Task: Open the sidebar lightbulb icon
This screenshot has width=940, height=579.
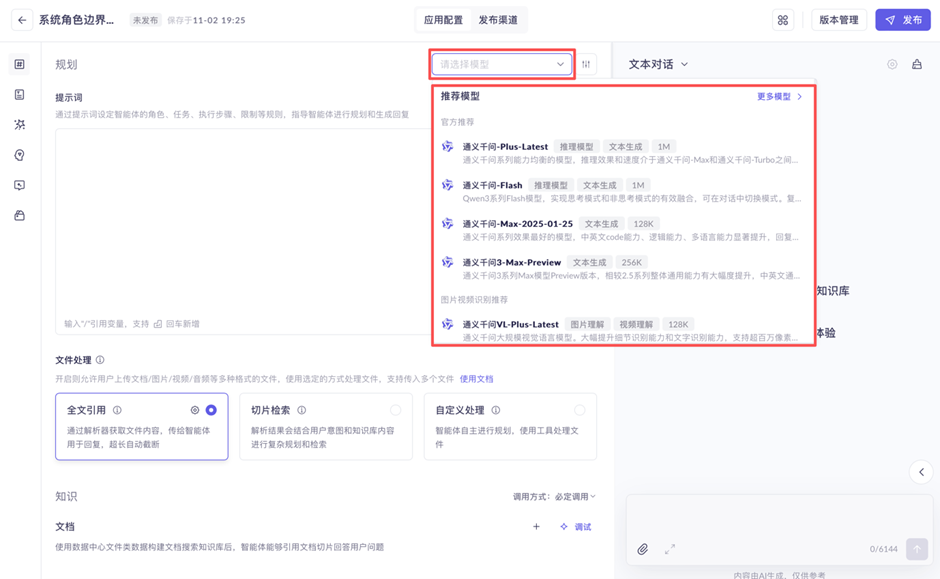Action: point(19,155)
